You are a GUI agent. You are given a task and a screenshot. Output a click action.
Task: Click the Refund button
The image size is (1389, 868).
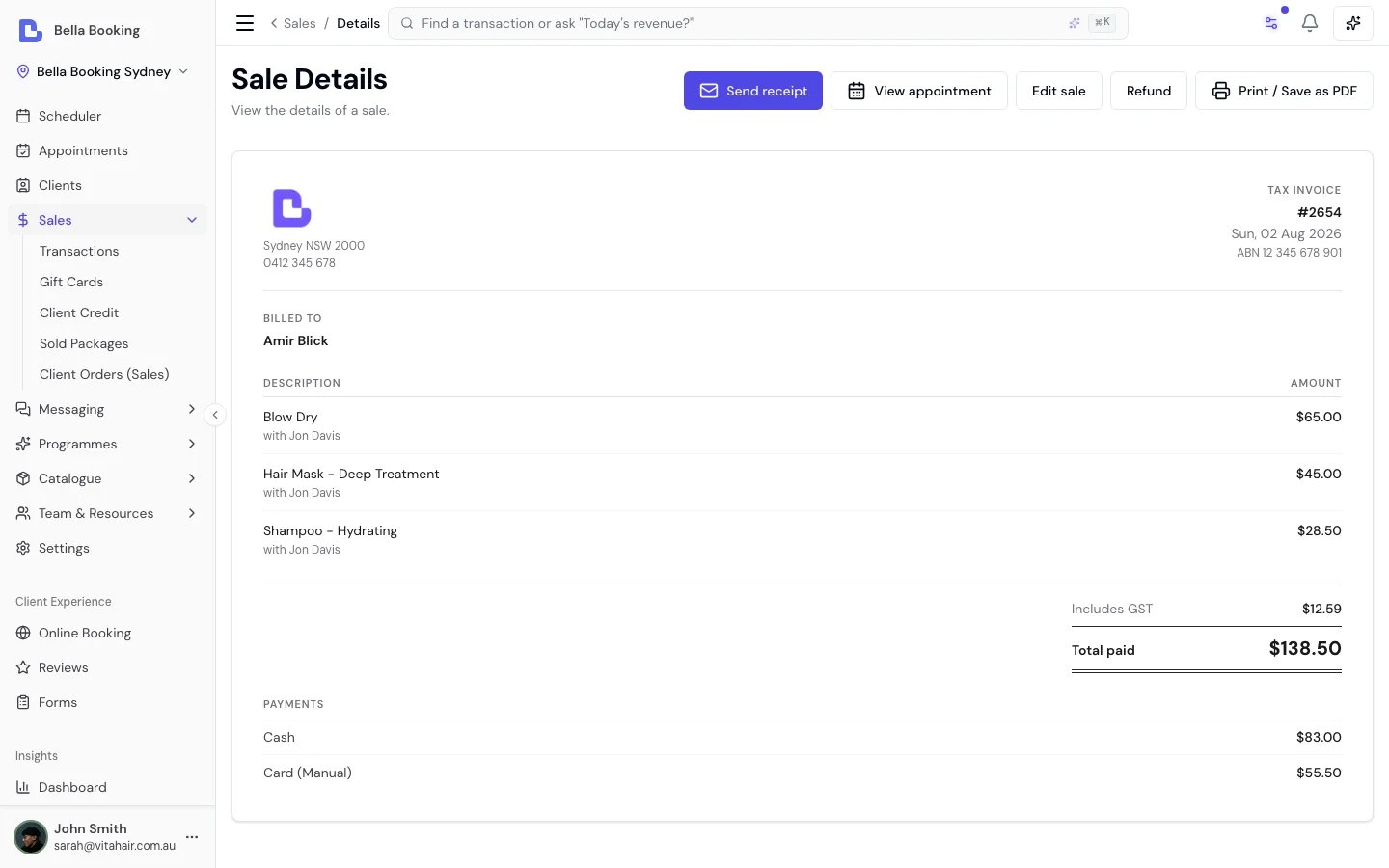1149,91
